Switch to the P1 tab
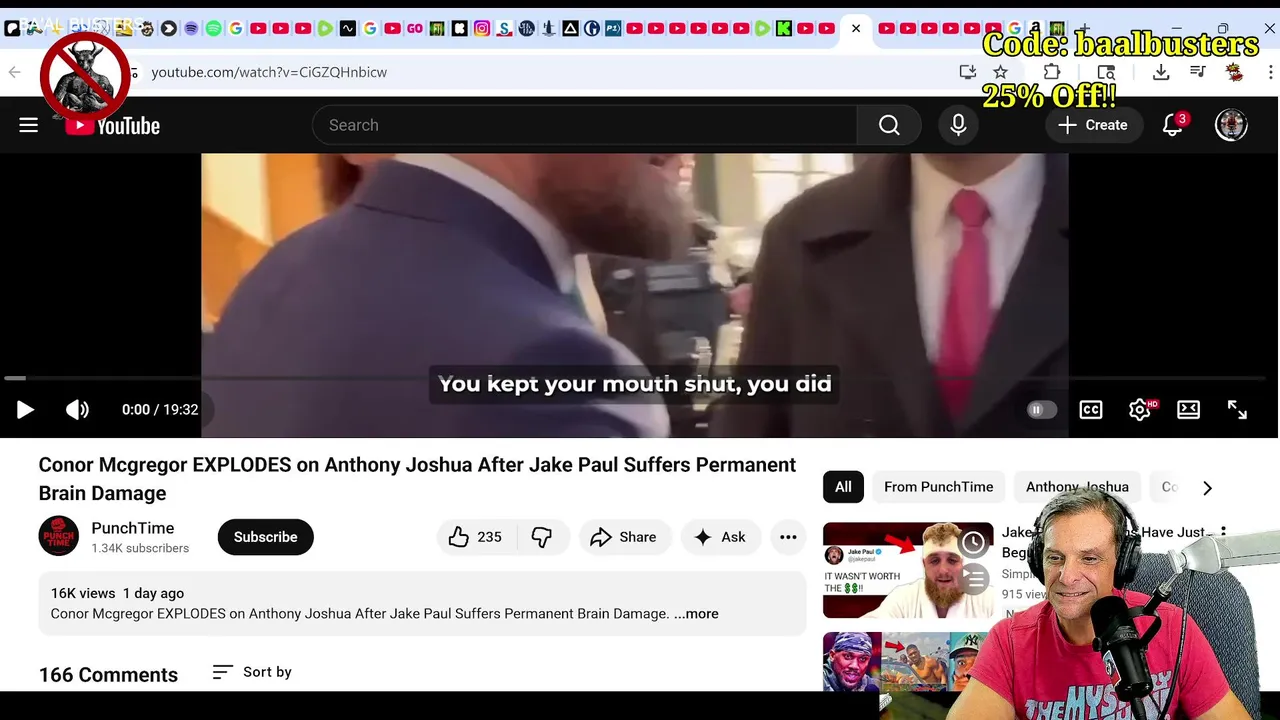Viewport: 1280px width, 720px height. [x=613, y=29]
